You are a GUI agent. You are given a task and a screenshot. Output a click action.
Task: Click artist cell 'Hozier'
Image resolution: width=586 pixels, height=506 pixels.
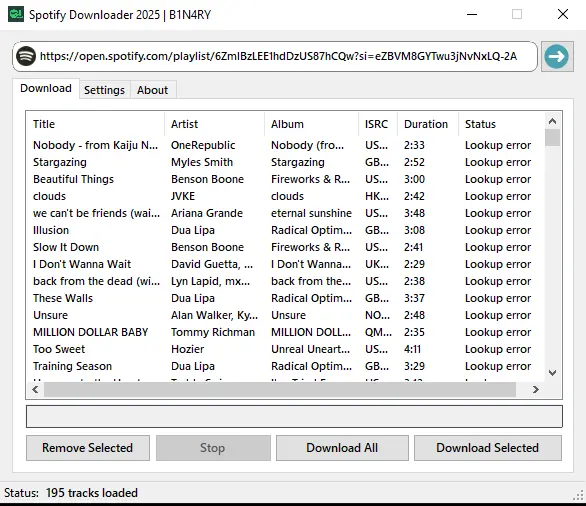(188, 349)
